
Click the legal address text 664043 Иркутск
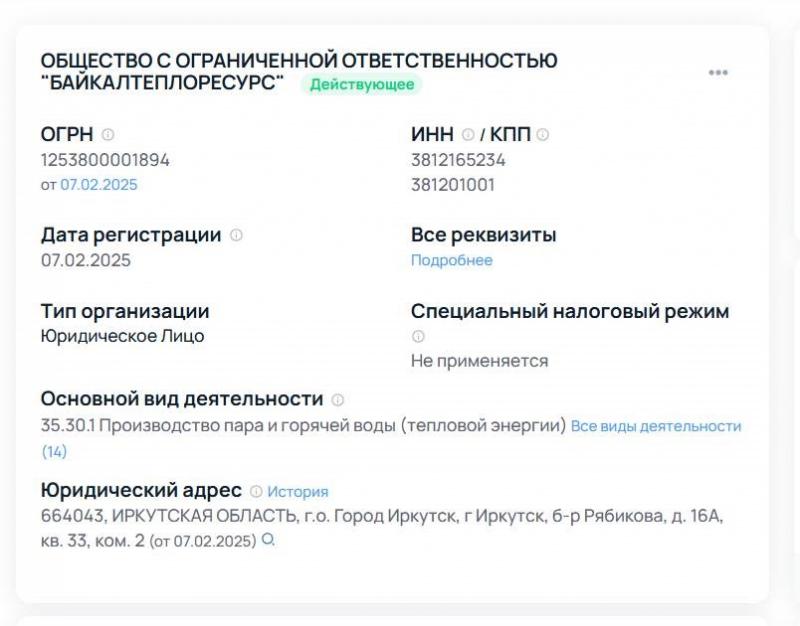(x=382, y=528)
